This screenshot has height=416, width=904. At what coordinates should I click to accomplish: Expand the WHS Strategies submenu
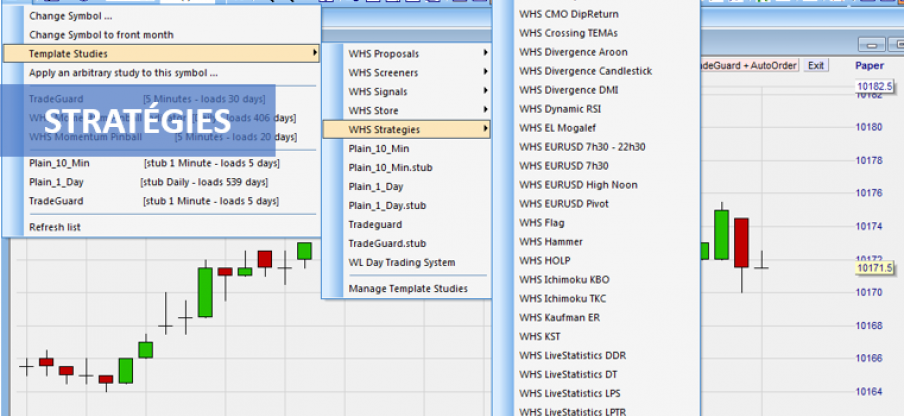(406, 130)
